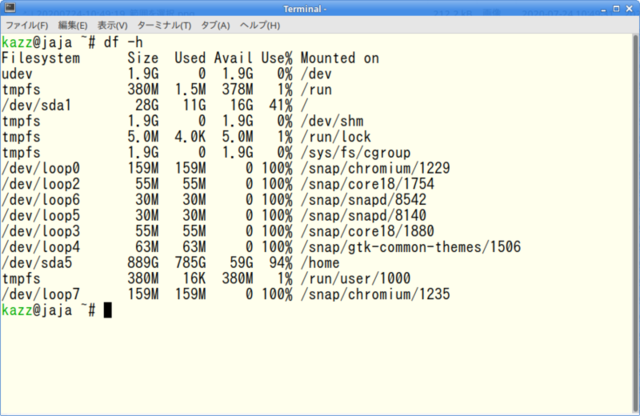Click the '/snap/core18/1880' mount path

coord(367,231)
